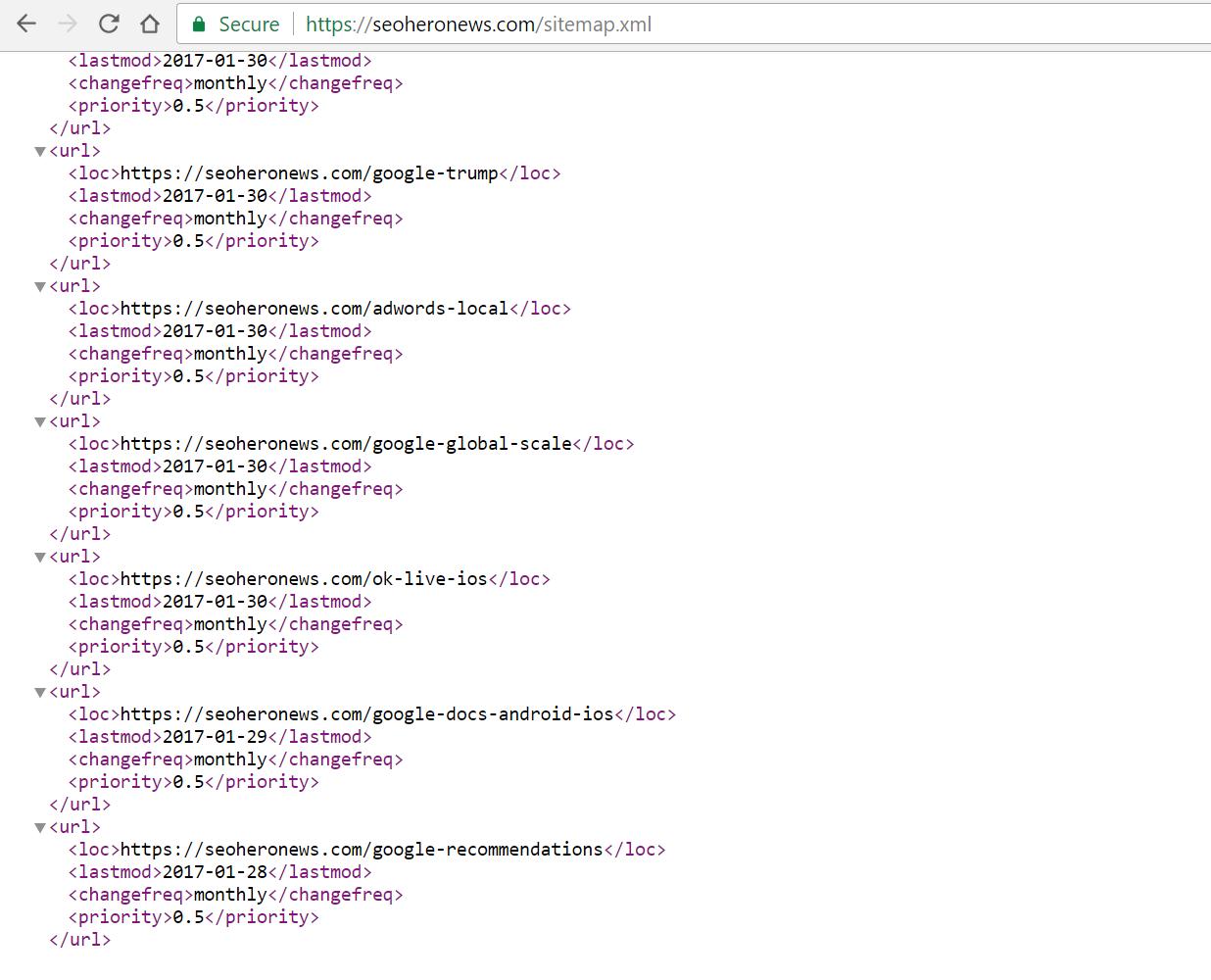Click priority 0.5 under google-global-scale
Screen dimensions: 1211x980
pyautogui.click(x=193, y=512)
